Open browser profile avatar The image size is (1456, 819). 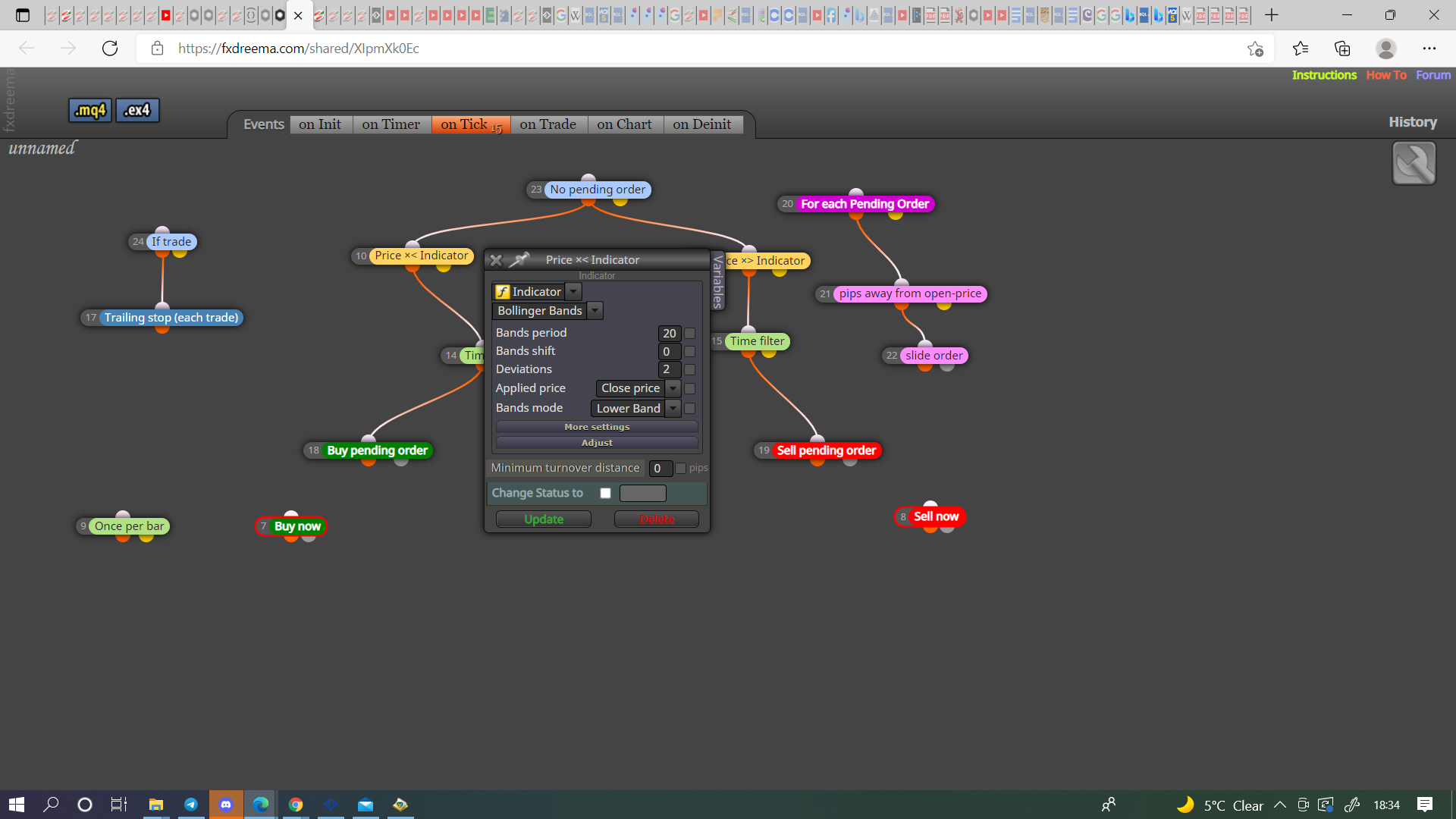click(x=1386, y=49)
